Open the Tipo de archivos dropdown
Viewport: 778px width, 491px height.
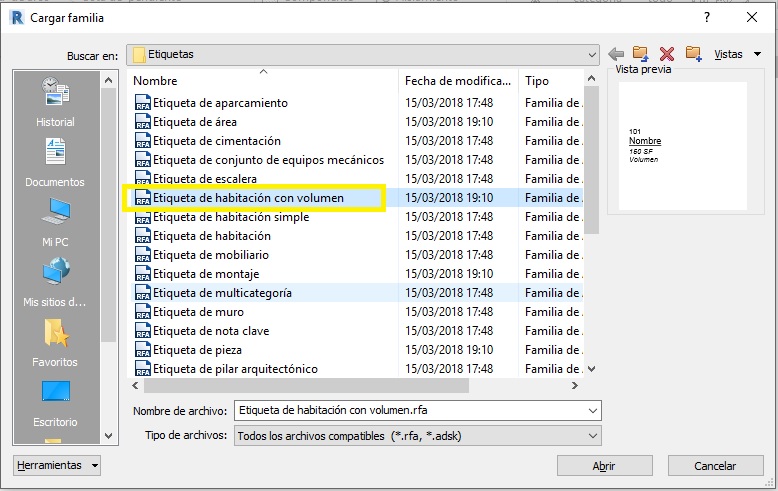(592, 435)
